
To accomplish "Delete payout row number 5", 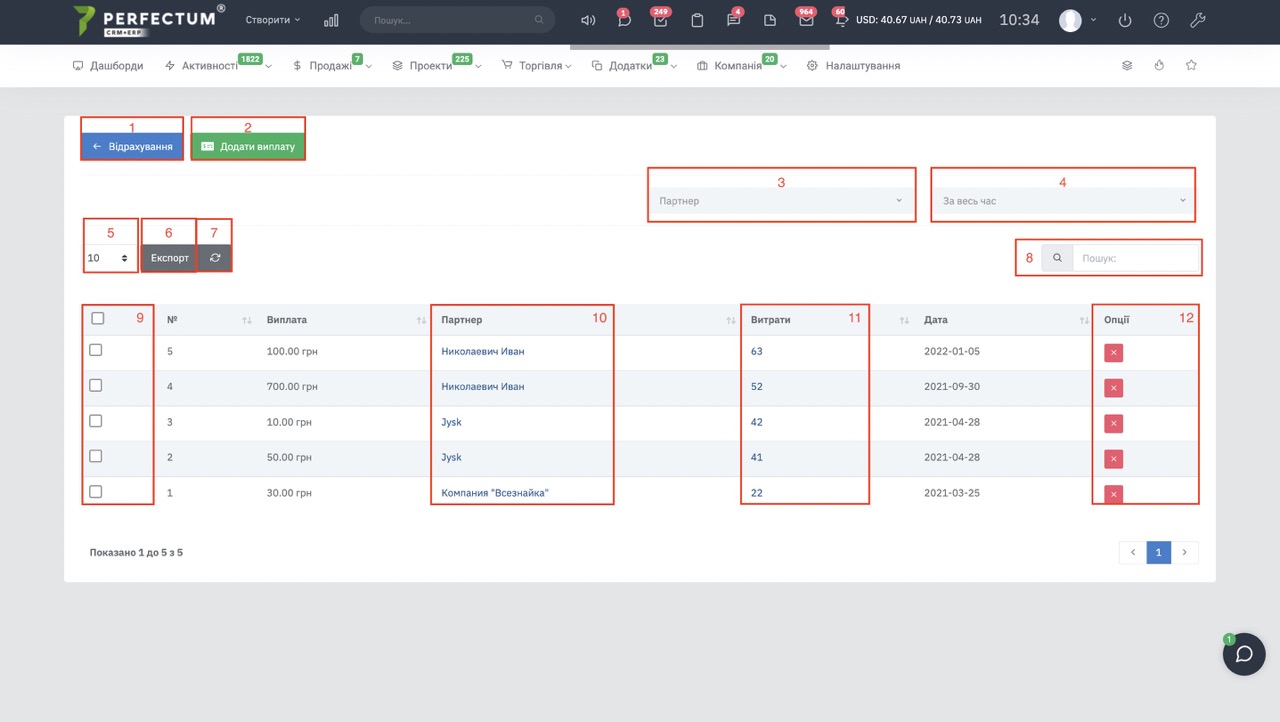I will tap(1113, 353).
